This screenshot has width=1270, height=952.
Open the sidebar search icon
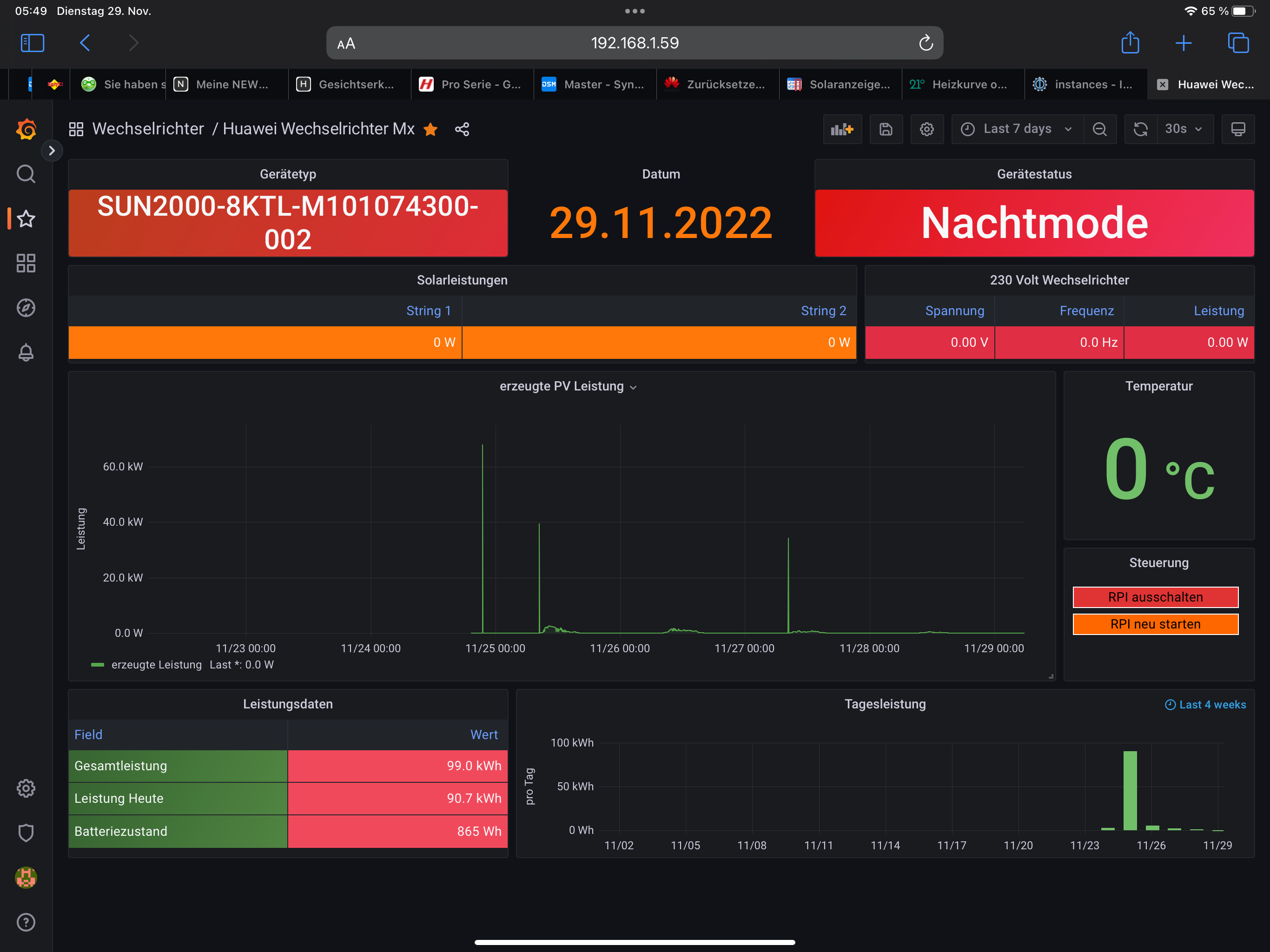(26, 173)
